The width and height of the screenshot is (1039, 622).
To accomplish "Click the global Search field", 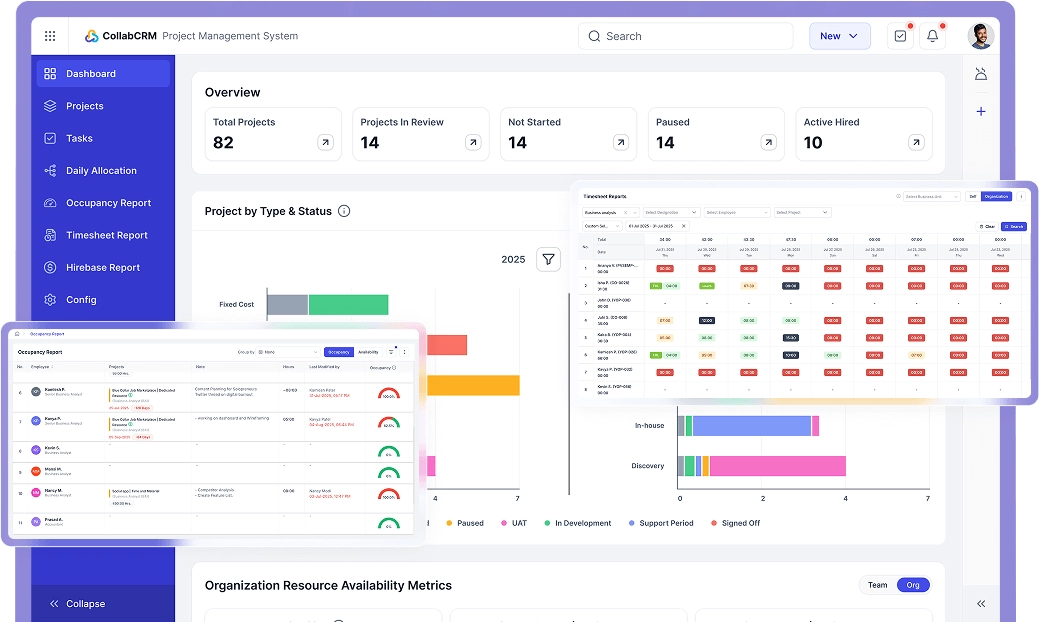I will click(685, 35).
